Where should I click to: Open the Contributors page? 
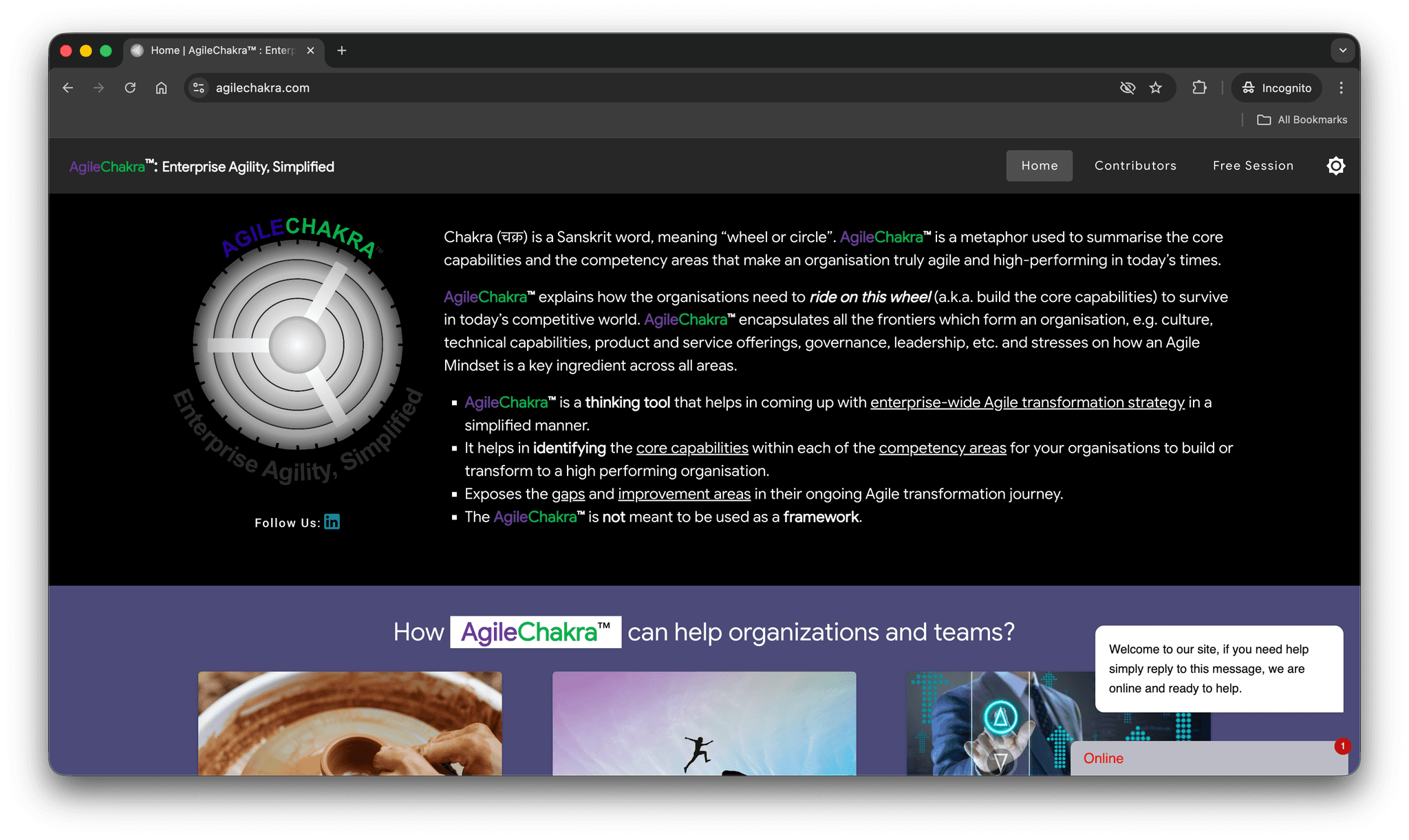[1135, 166]
